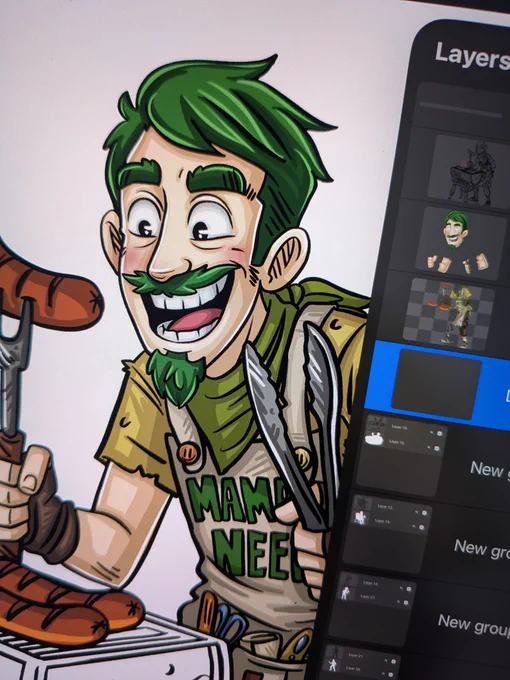Tap the "Layers" panel heading
510x680 pixels.
[472, 57]
